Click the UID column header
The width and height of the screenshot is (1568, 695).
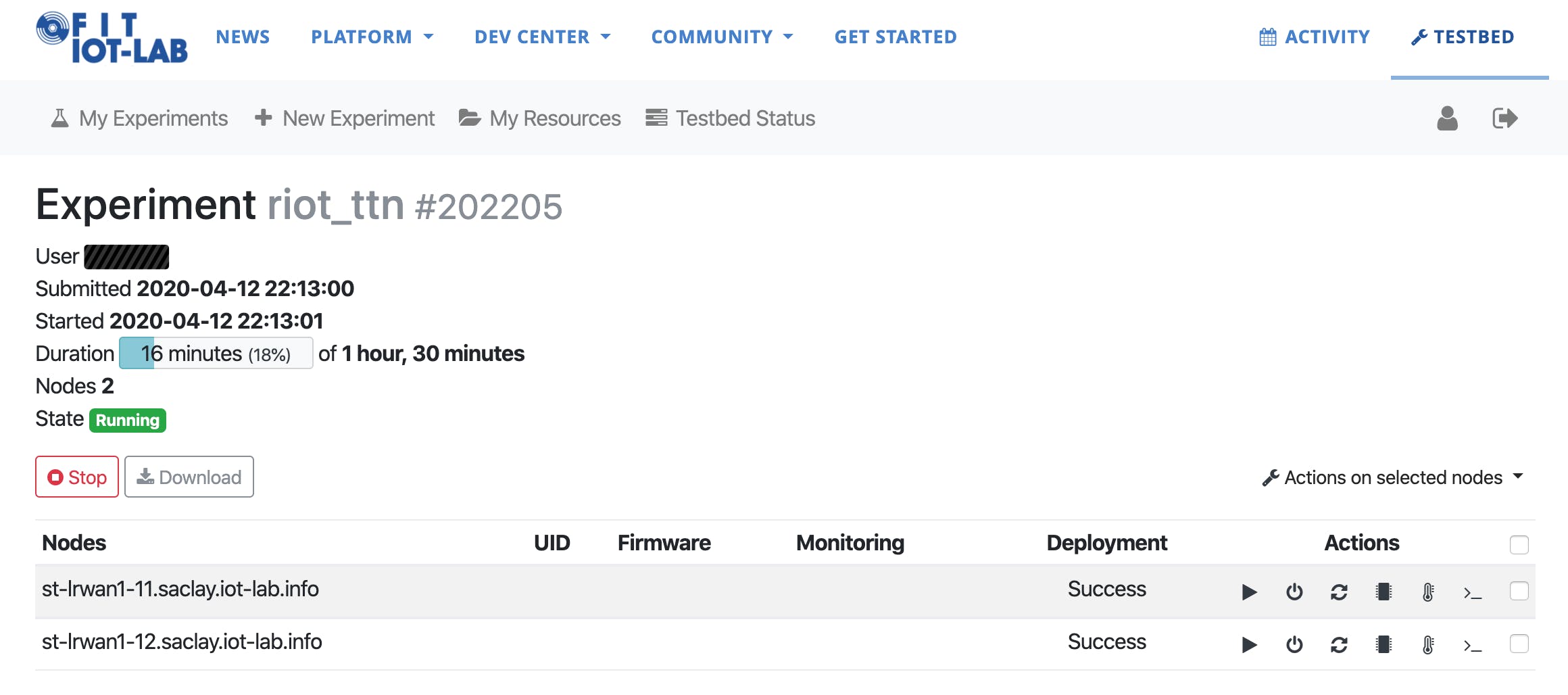coord(552,543)
